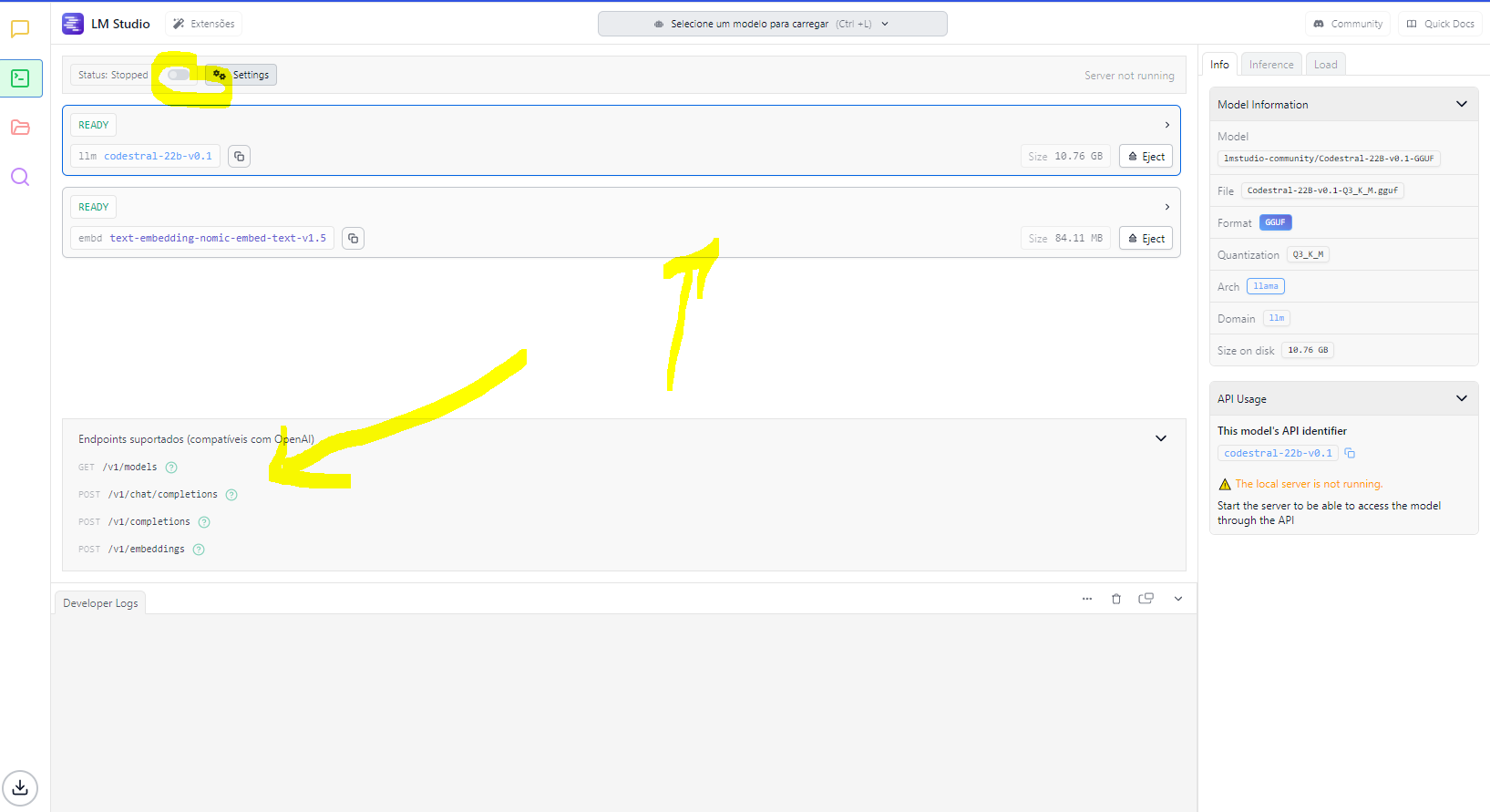Image resolution: width=1490 pixels, height=812 pixels.
Task: Click the Server not running text
Action: pos(1129,76)
